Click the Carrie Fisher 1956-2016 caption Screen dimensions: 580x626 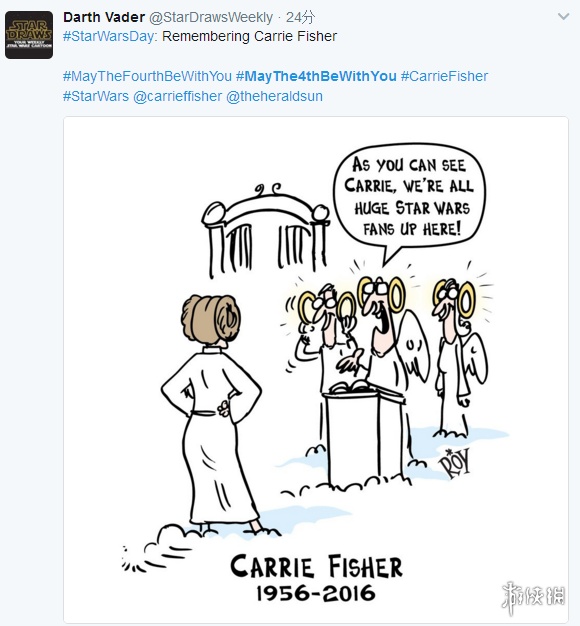(316, 579)
